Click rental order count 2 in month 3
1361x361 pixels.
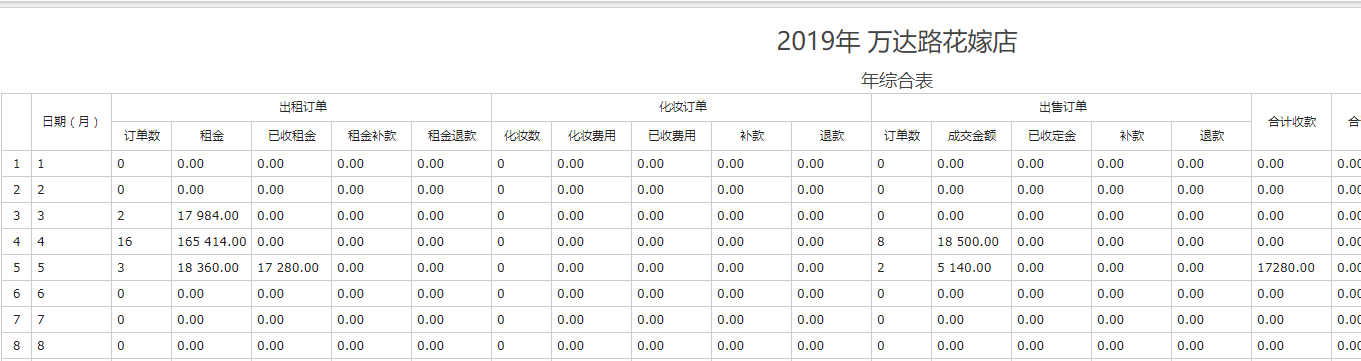142,215
